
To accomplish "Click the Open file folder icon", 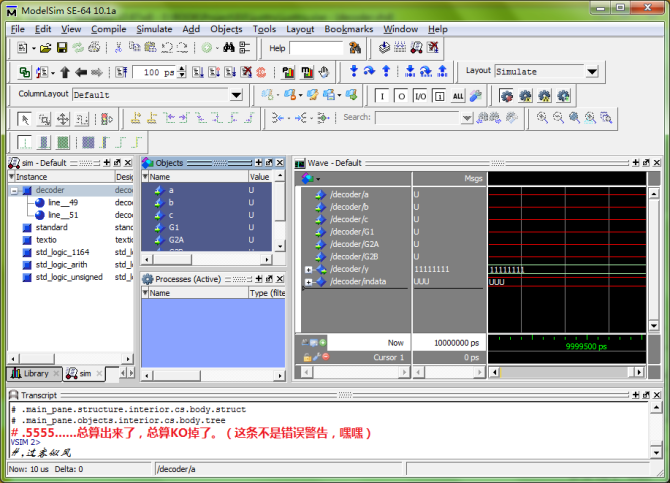I will point(45,48).
